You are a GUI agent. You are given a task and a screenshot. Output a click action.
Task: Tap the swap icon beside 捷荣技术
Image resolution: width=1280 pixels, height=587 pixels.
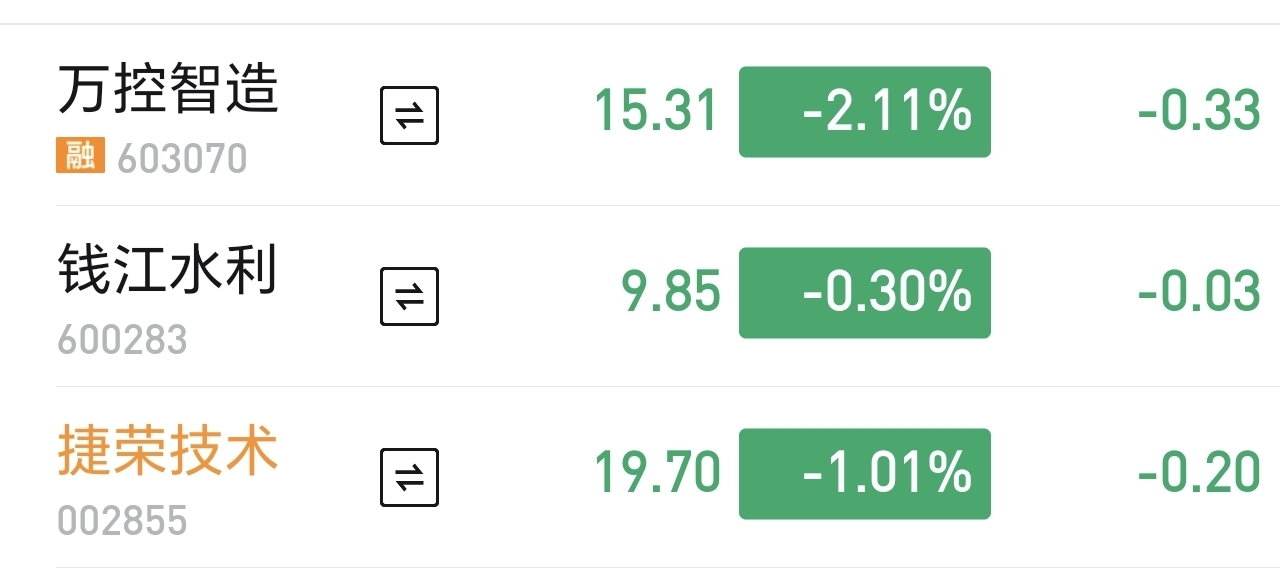[x=410, y=477]
